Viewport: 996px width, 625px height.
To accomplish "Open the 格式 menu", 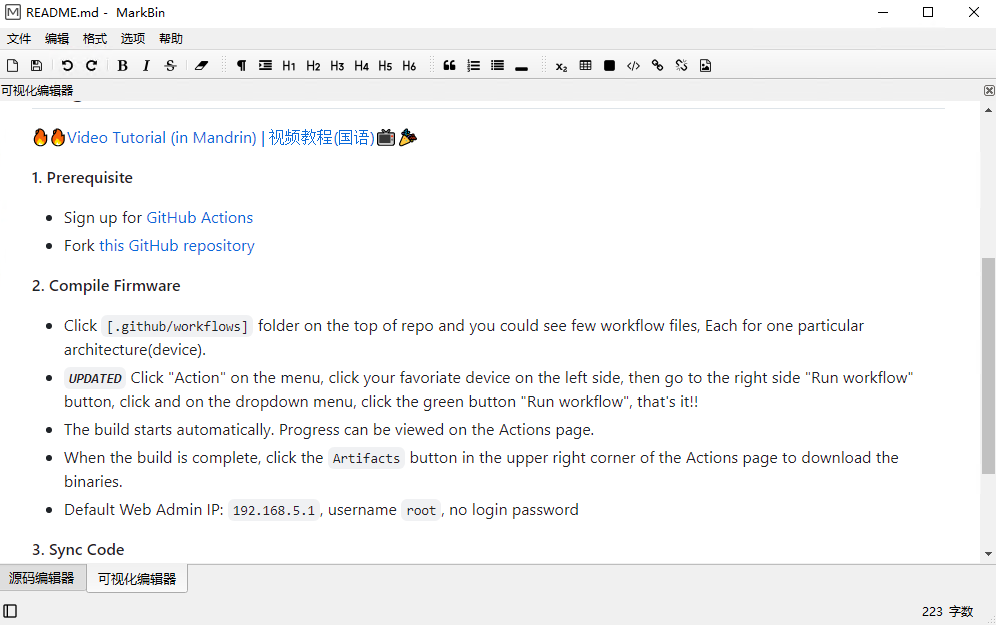I will pos(95,39).
